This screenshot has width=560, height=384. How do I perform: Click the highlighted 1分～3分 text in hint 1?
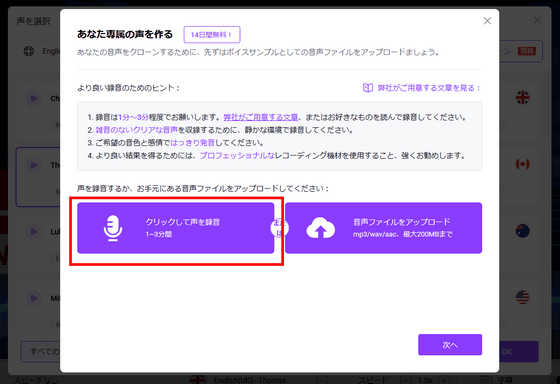coord(134,117)
